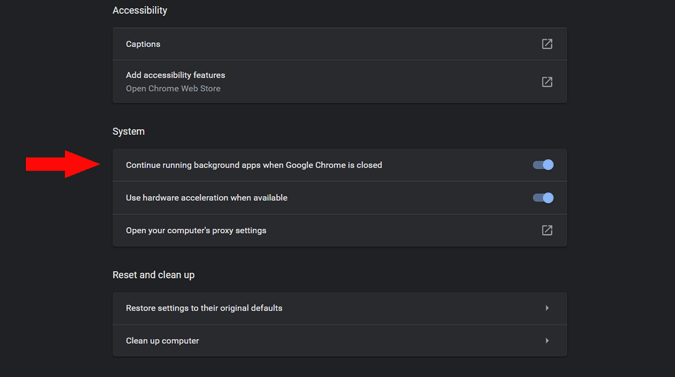Disable continue running background apps toggle
Viewport: 675px width, 377px height.
point(543,165)
